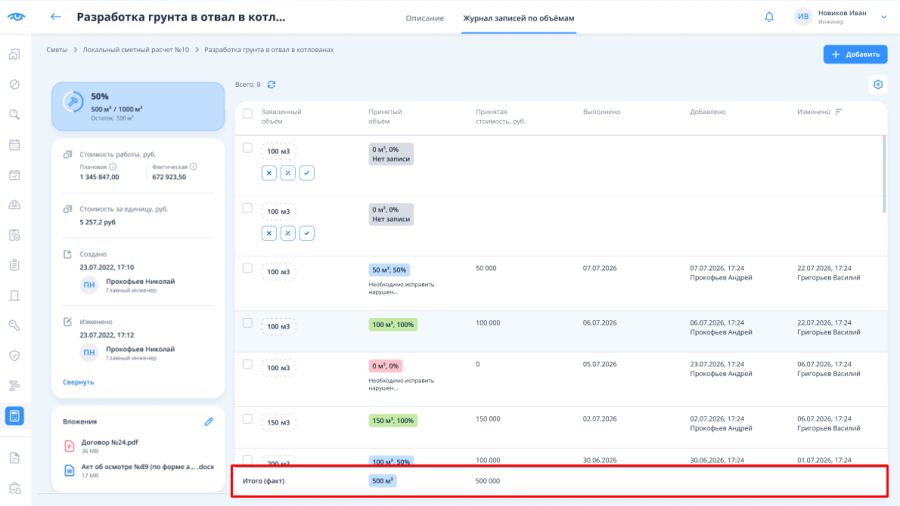
Task: Open the clipboard sidebar icon
Action: coord(15,265)
